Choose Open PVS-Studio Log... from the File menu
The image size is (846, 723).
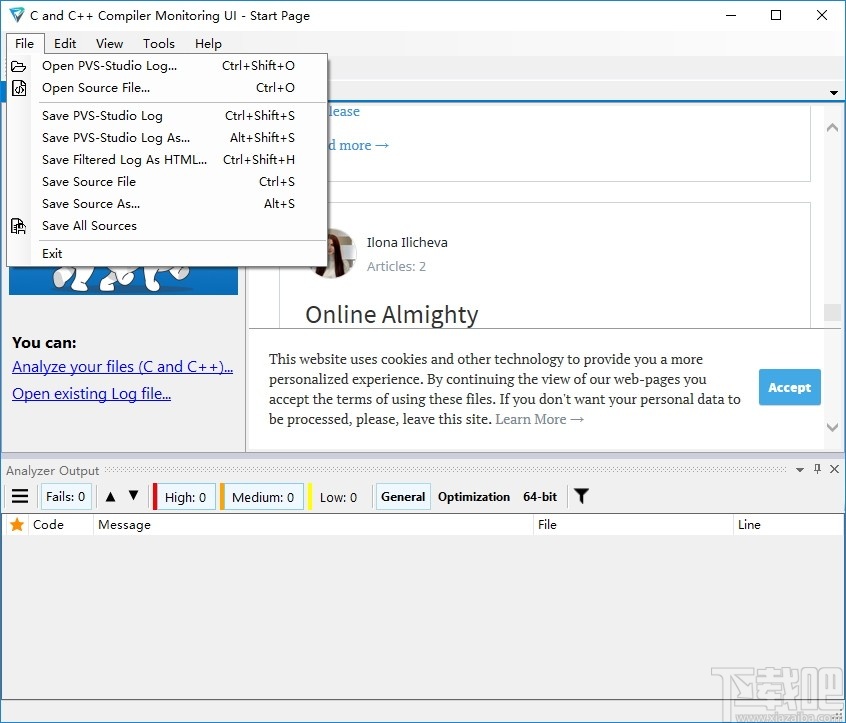pos(167,66)
